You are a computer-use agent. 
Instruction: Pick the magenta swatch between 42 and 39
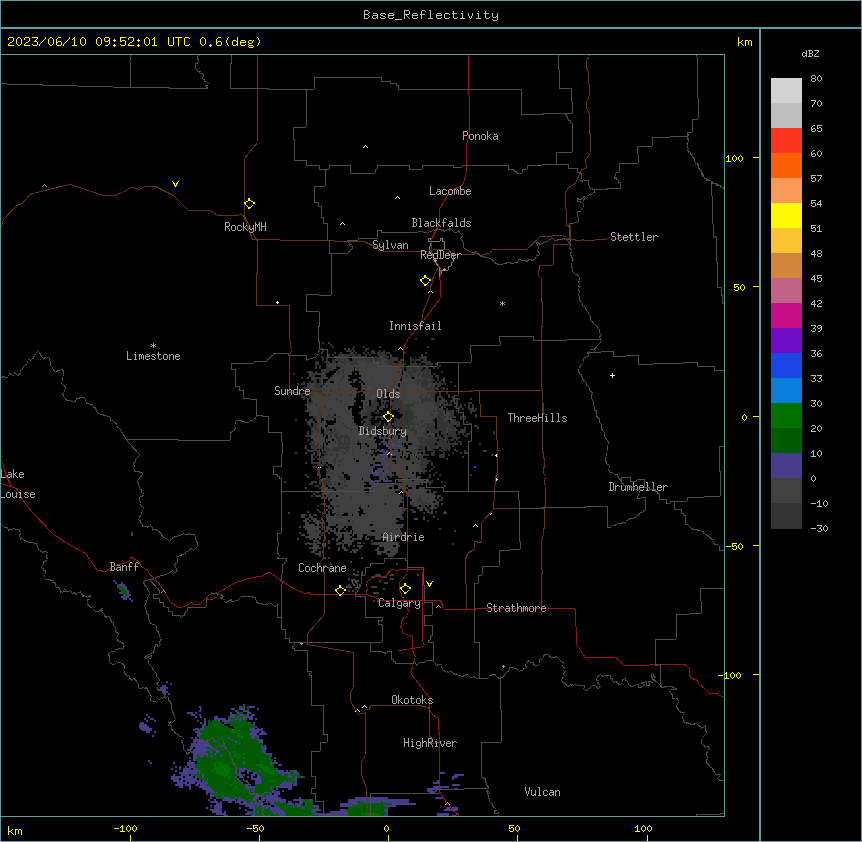[x=786, y=315]
